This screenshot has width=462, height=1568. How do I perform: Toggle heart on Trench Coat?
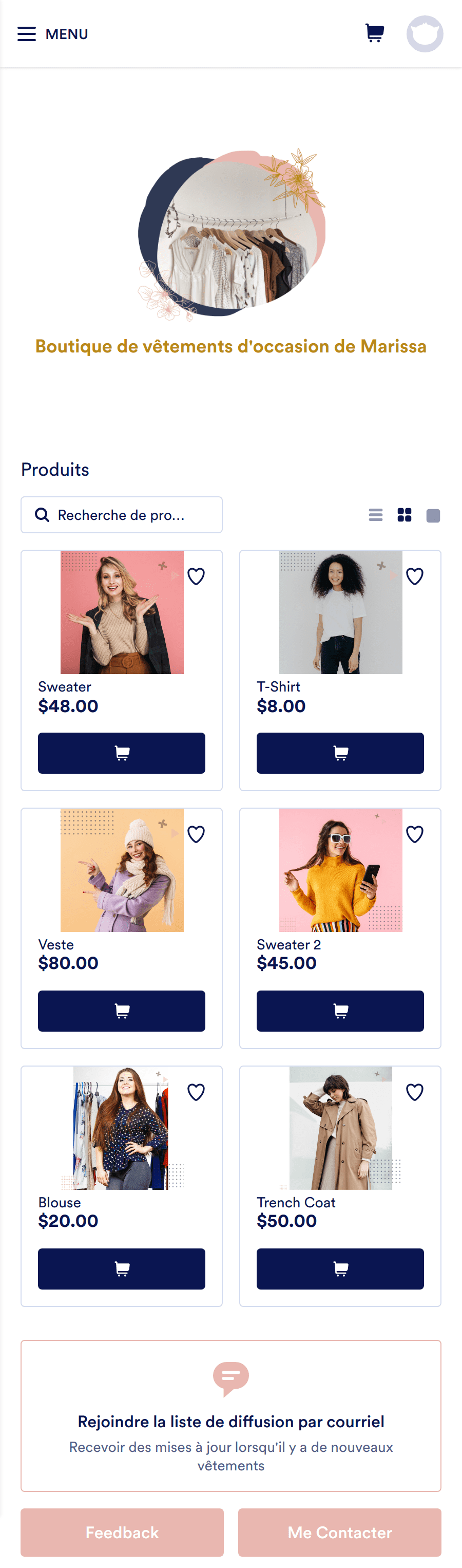415,1092
